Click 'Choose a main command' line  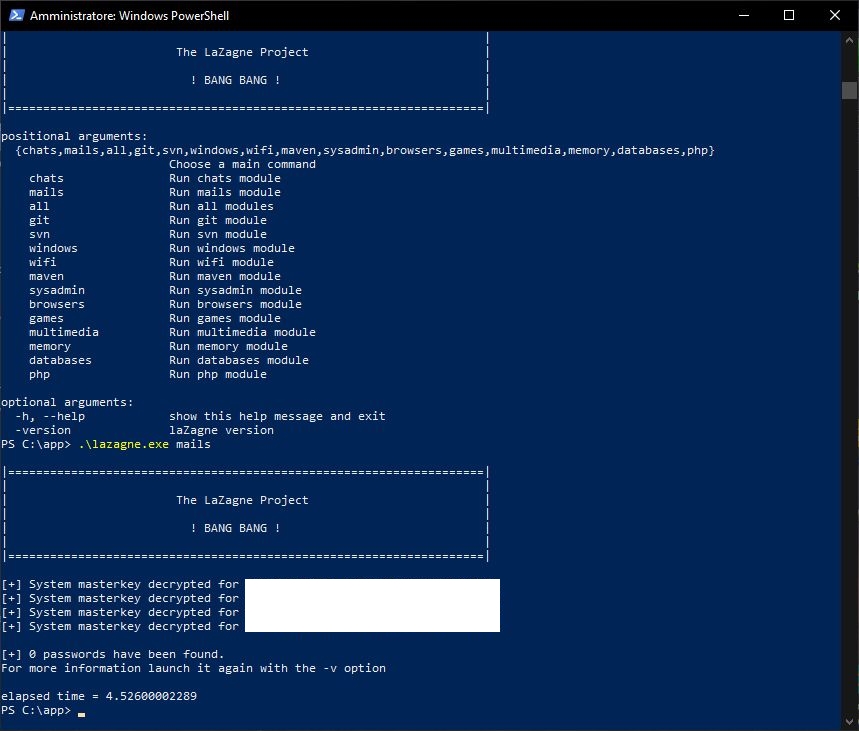click(242, 164)
